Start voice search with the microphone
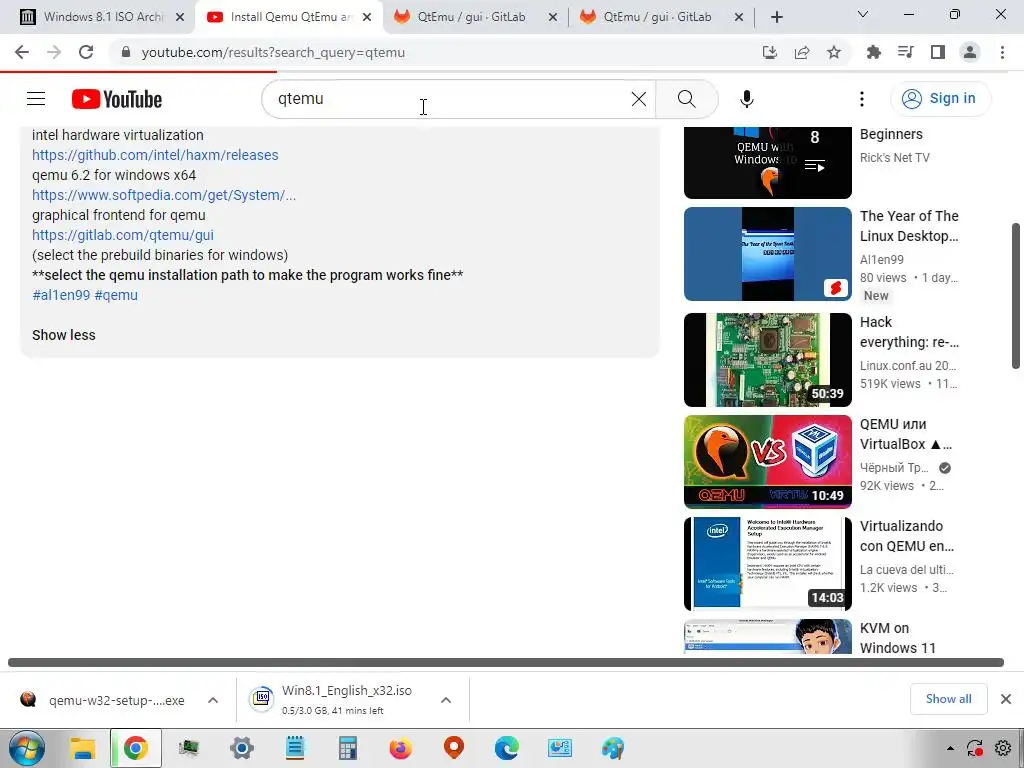The height and width of the screenshot is (768, 1024). (746, 99)
